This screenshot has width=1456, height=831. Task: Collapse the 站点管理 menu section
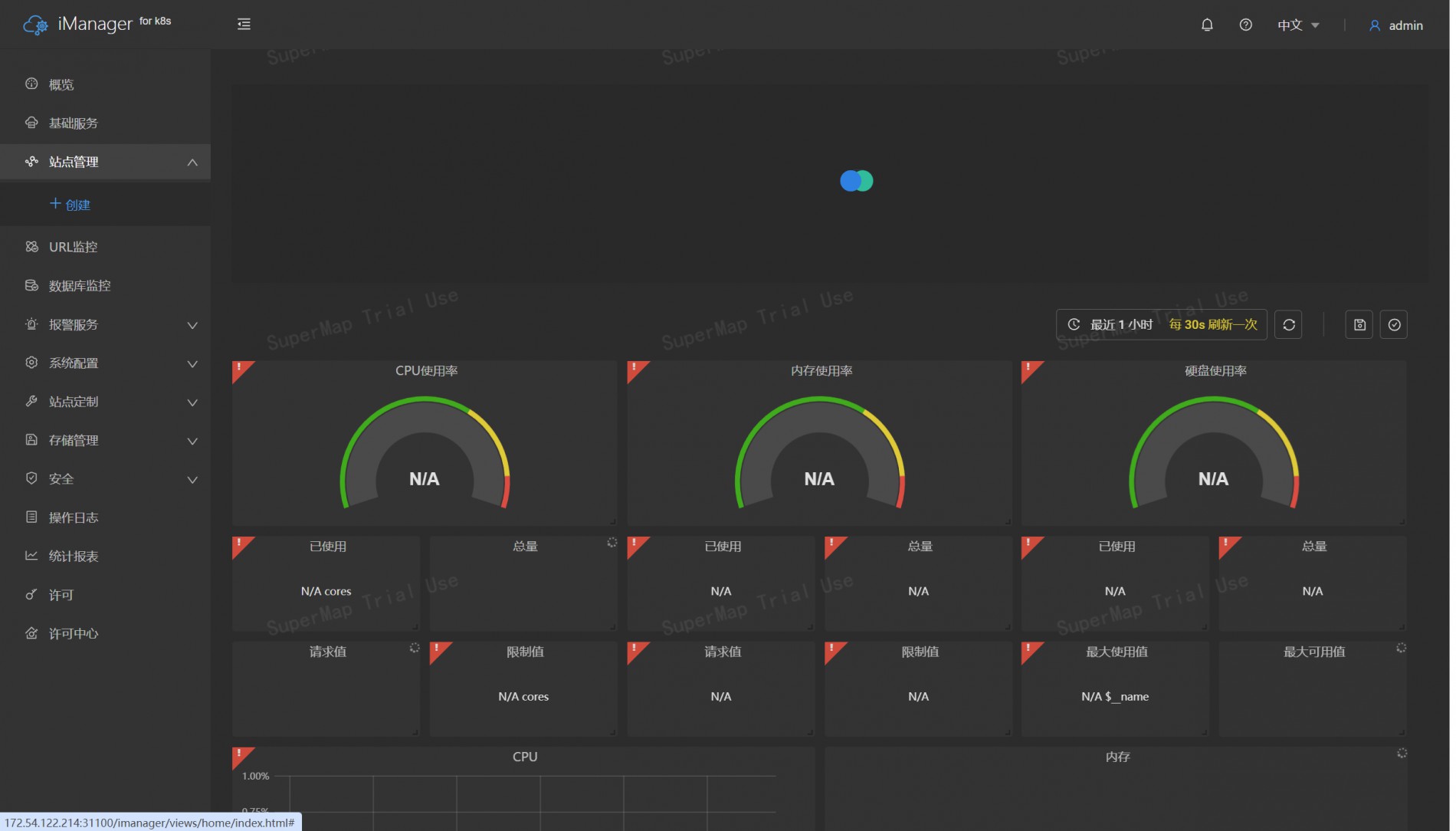pos(192,163)
